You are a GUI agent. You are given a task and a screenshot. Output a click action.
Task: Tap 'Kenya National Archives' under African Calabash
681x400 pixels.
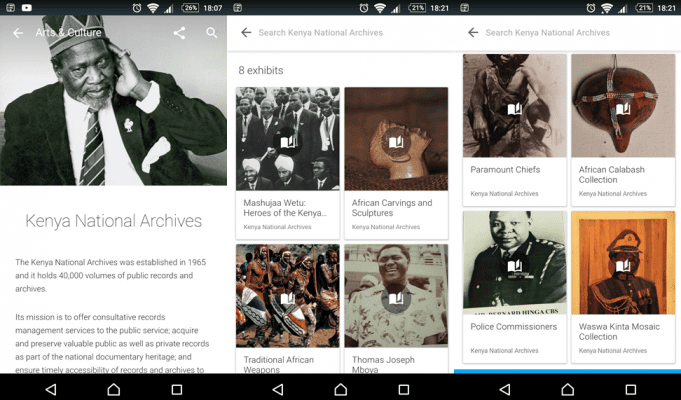(x=612, y=194)
